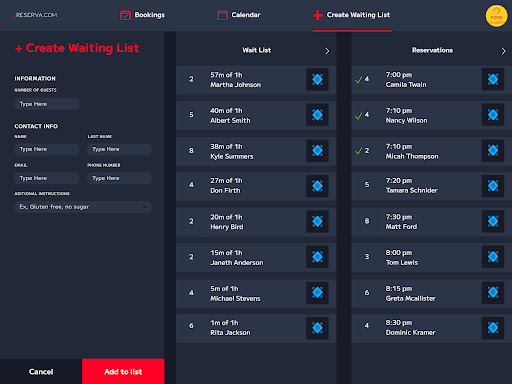Image resolution: width=512 pixels, height=384 pixels.
Task: Click the blue diamond icon for Michael Stevens
Action: [x=317, y=293]
